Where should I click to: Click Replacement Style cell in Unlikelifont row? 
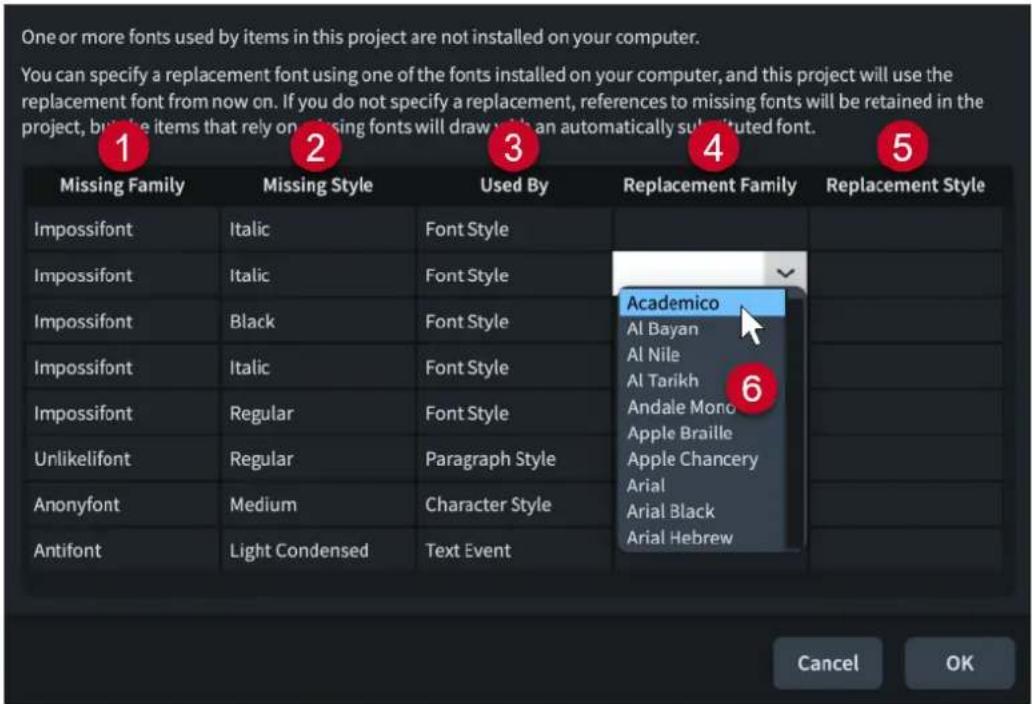point(906,459)
